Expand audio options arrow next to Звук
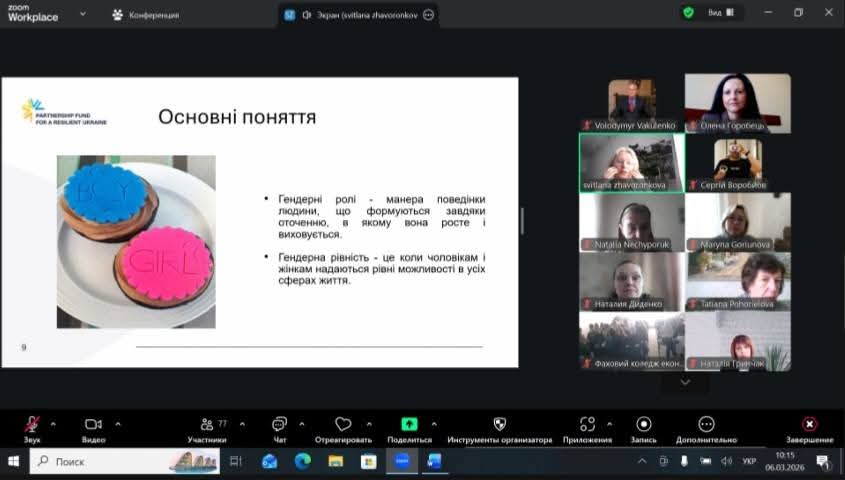 click(53, 423)
